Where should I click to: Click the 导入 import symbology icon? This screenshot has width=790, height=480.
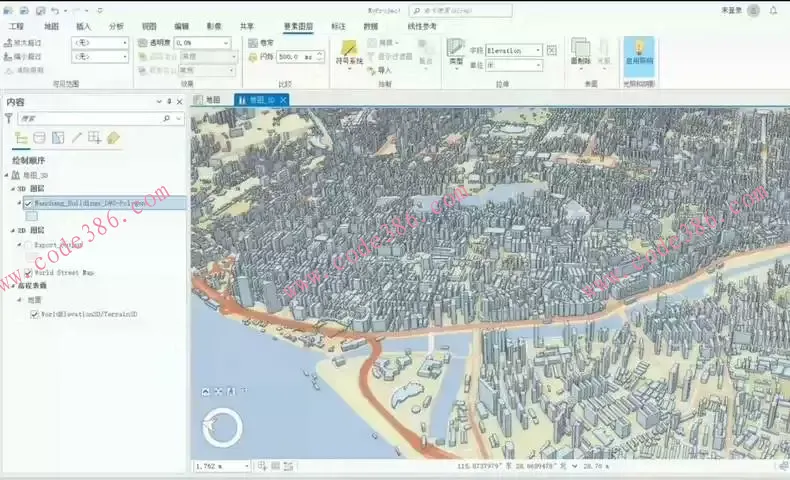(372, 71)
